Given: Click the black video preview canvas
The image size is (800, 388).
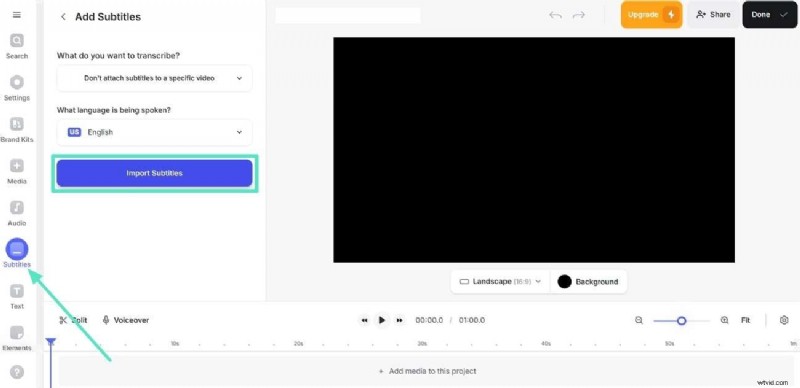Looking at the screenshot, I should pos(534,150).
